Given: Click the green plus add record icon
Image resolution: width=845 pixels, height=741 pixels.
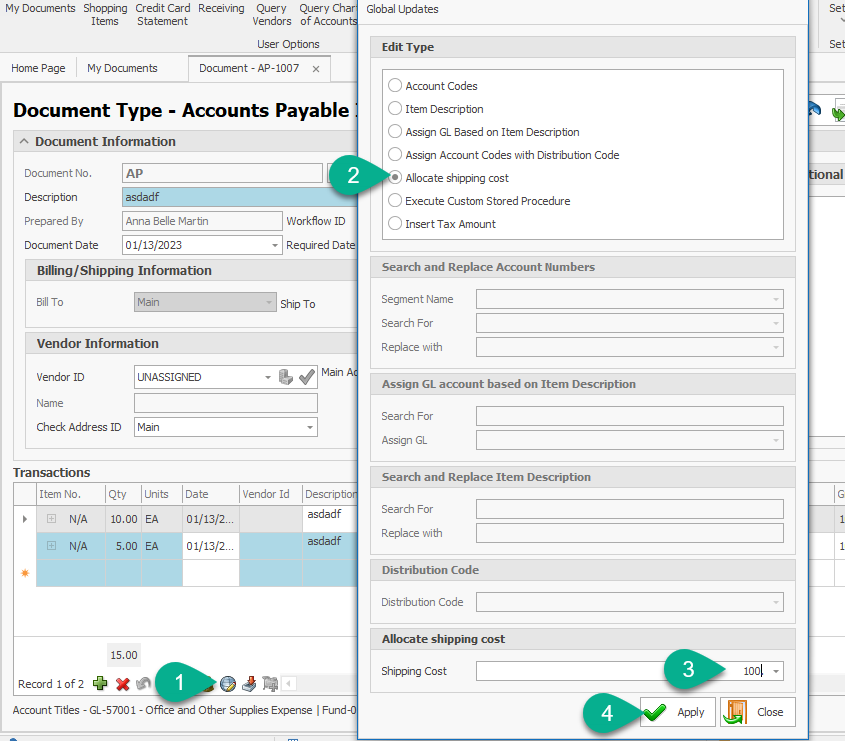Looking at the screenshot, I should click(100, 684).
